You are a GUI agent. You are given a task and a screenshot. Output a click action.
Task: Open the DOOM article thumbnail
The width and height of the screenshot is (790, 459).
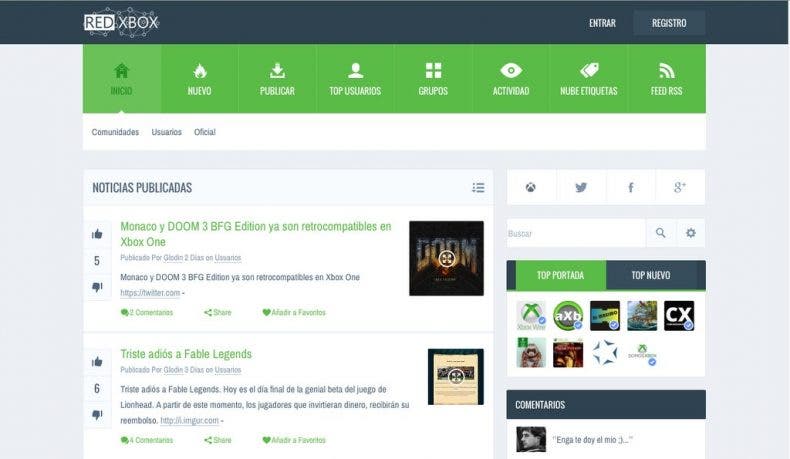click(x=446, y=258)
